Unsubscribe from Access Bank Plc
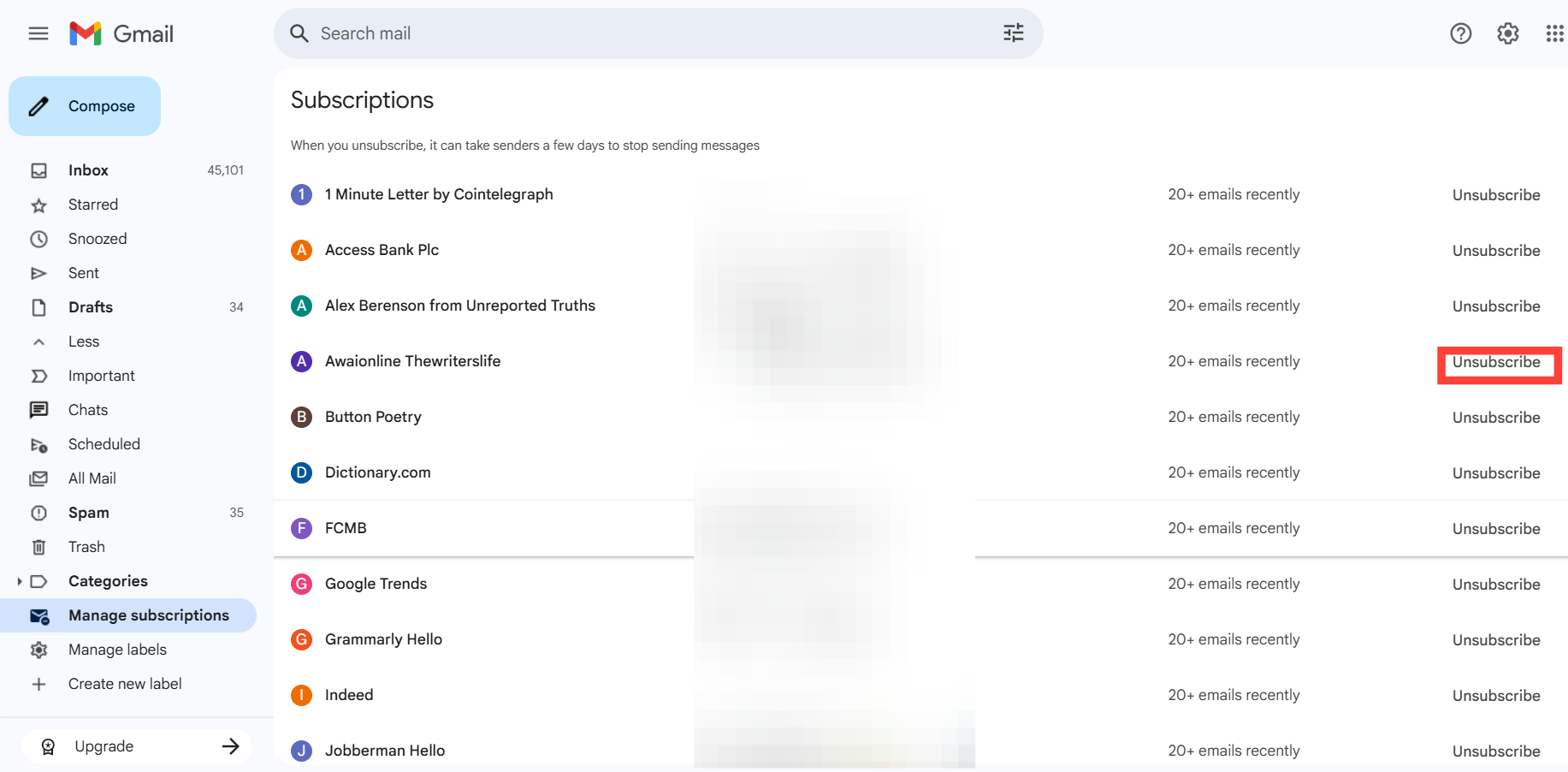The width and height of the screenshot is (1568, 772). point(1496,251)
